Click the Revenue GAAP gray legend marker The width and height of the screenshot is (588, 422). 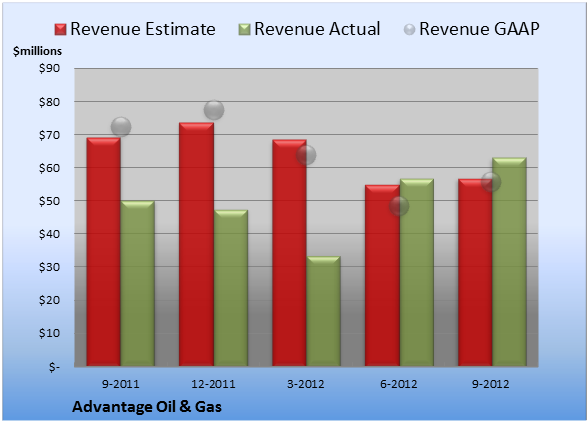coord(410,29)
